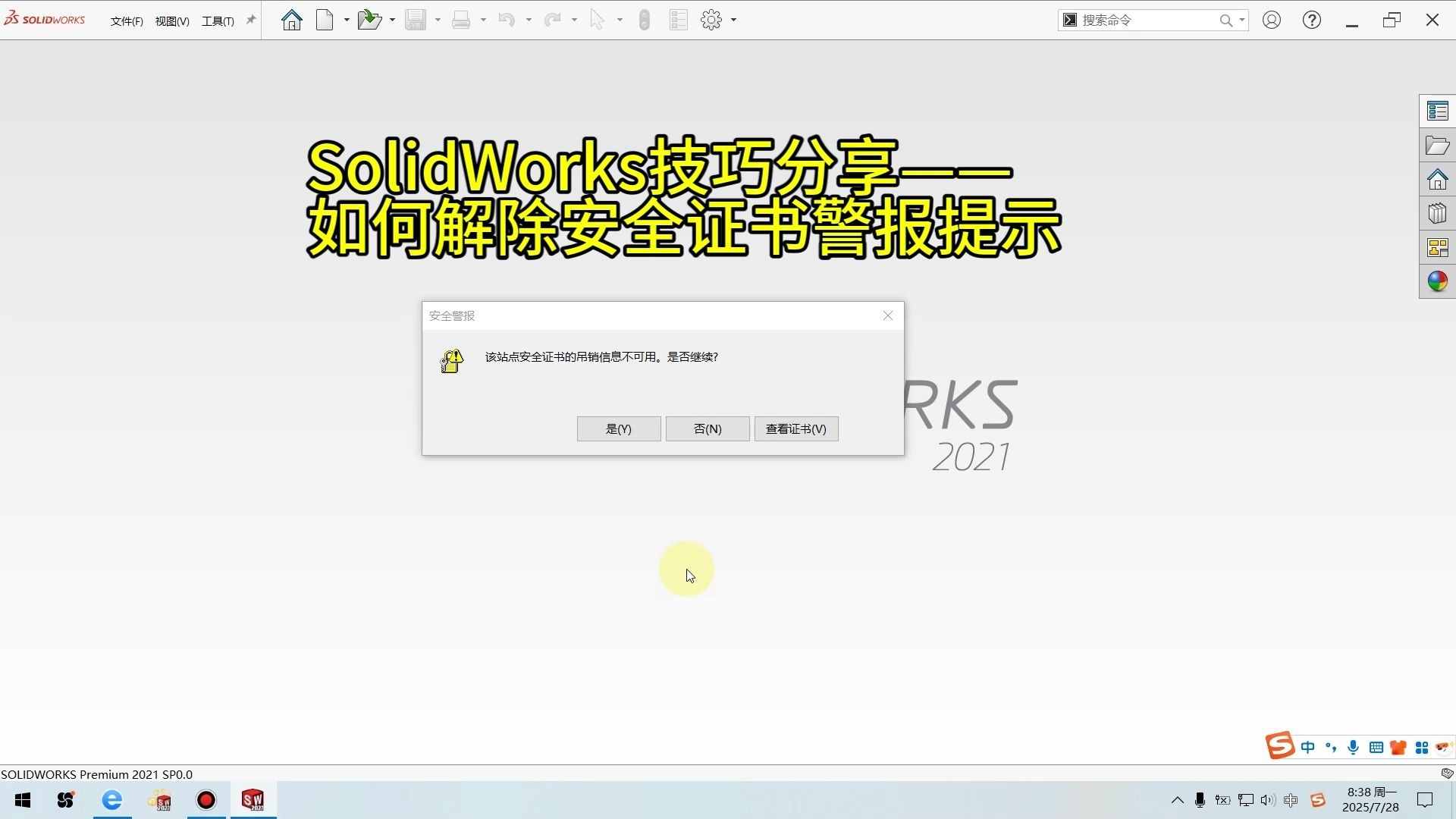Open the Help question mark icon
The image size is (1456, 819).
coord(1312,20)
